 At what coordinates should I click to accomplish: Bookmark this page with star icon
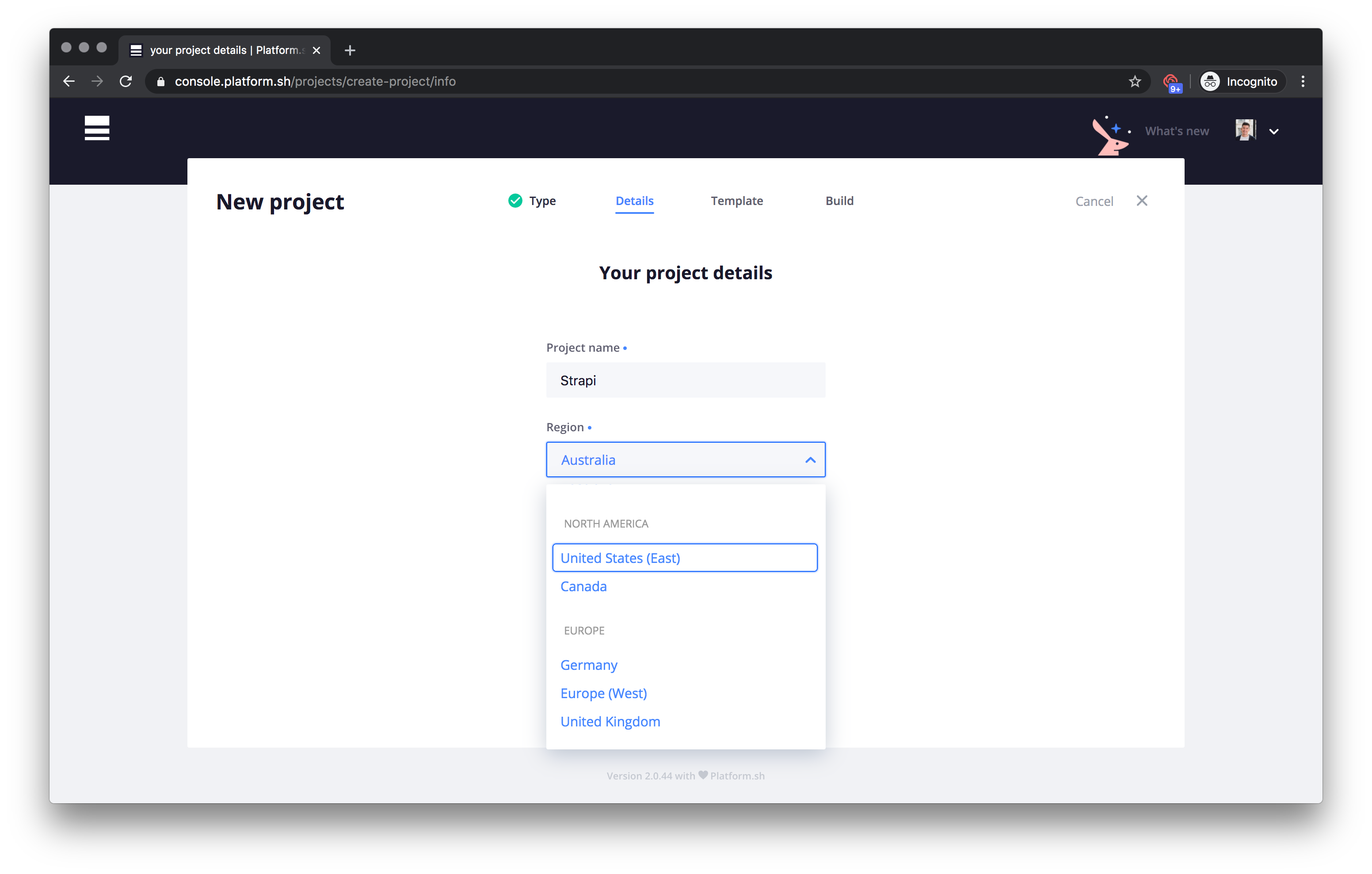[1135, 81]
